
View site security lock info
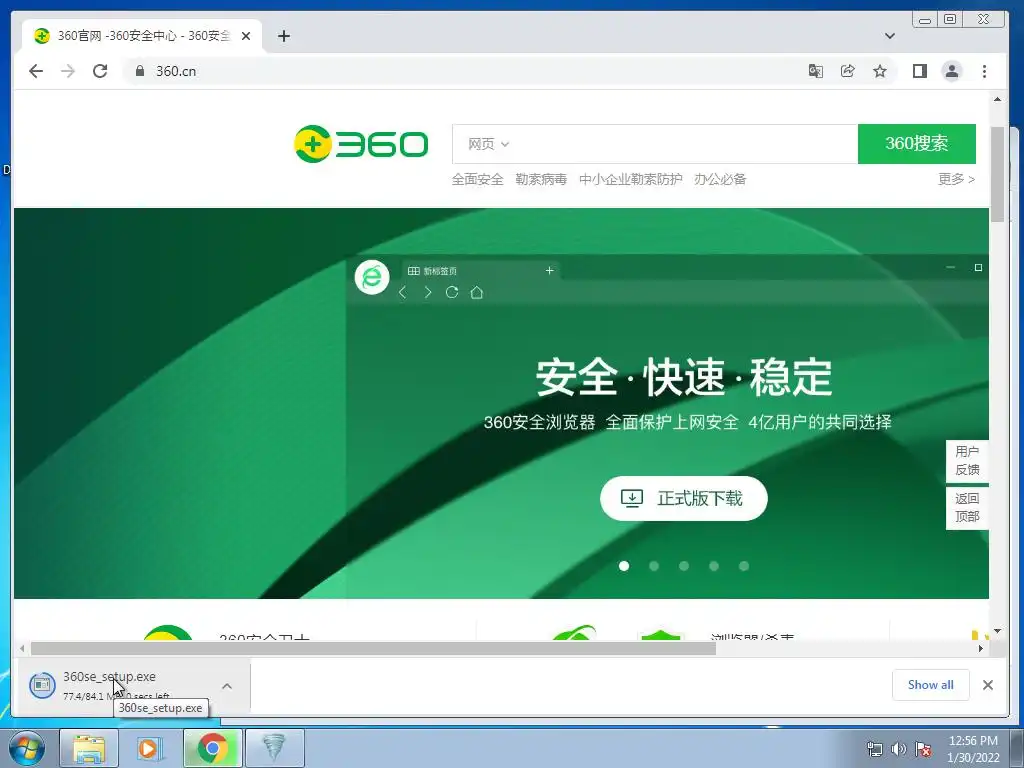tap(139, 71)
